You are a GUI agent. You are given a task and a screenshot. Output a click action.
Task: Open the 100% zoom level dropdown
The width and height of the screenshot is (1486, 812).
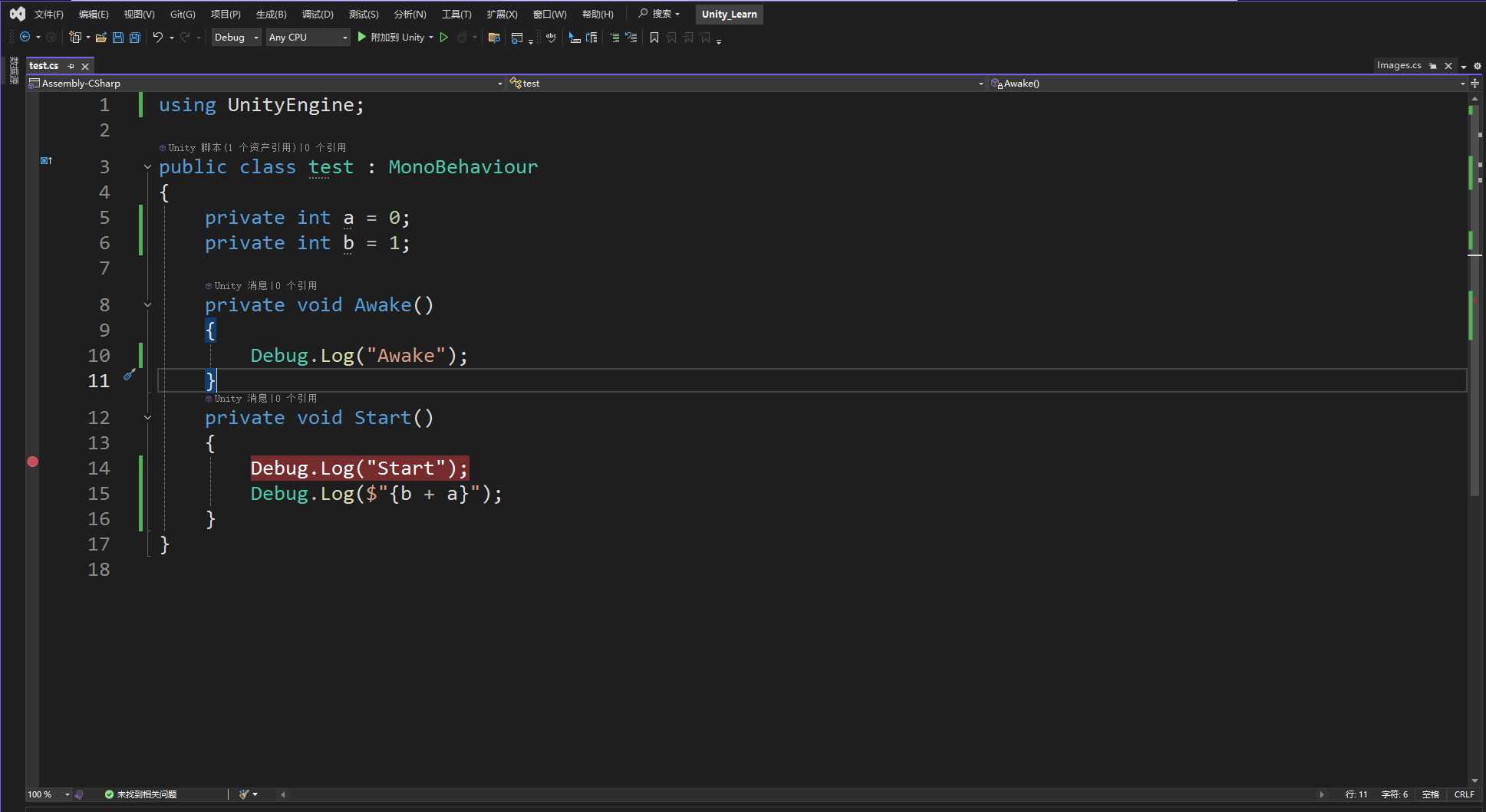[x=48, y=794]
